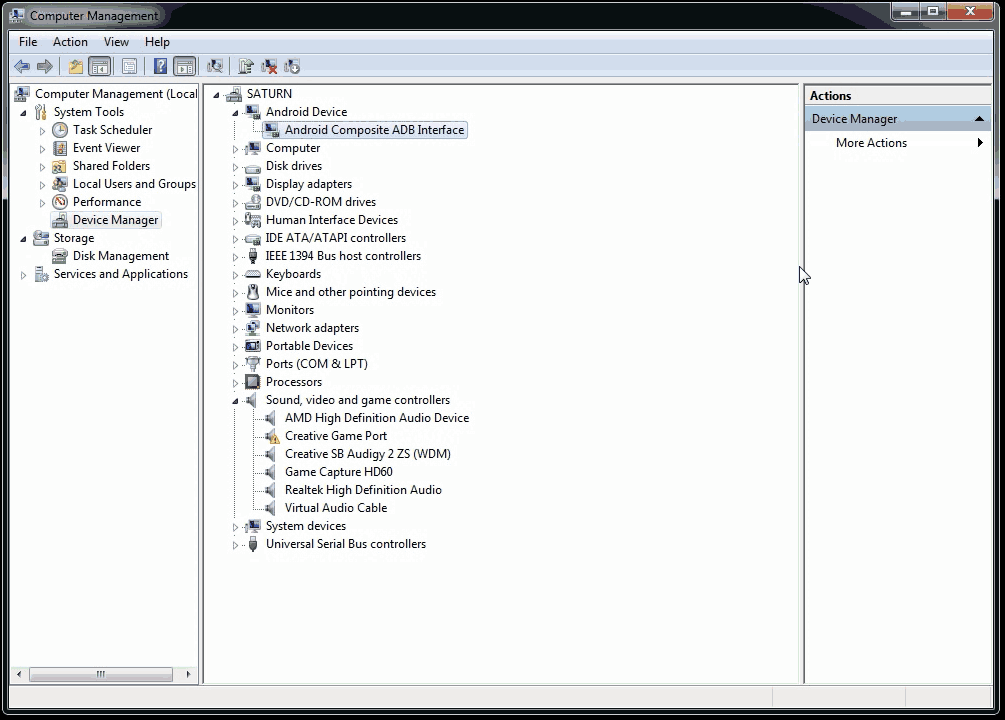Viewport: 1005px width, 720px height.
Task: Click left pane scrollbar right arrow
Action: pyautogui.click(x=188, y=674)
